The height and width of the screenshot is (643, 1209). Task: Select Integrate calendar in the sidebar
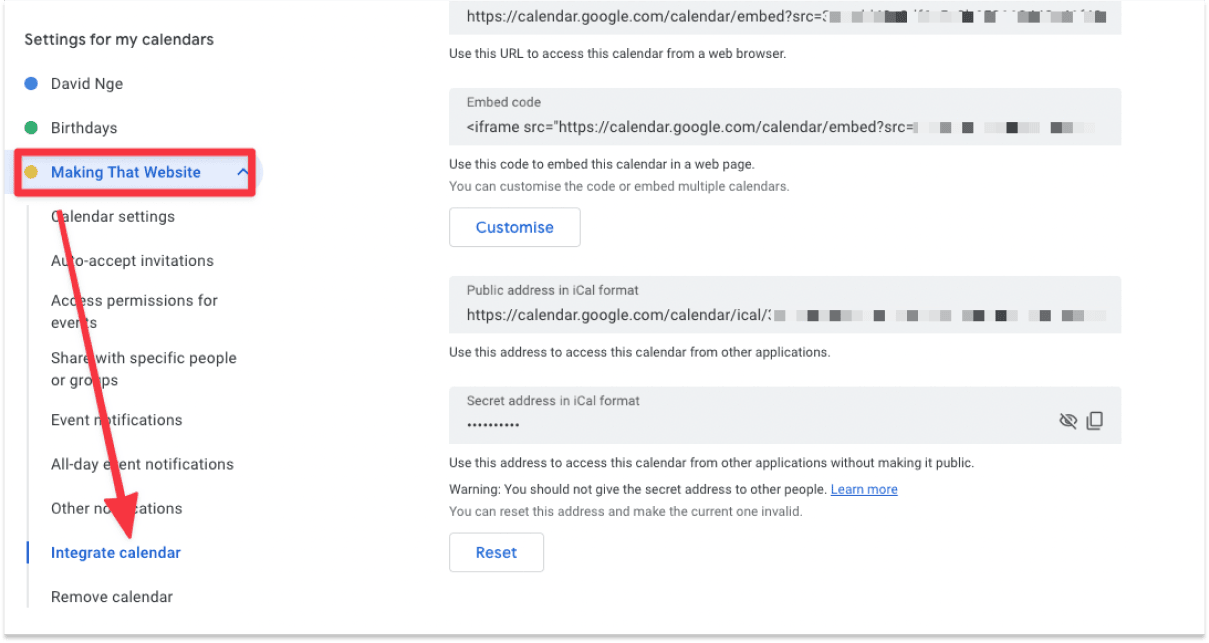coord(115,552)
